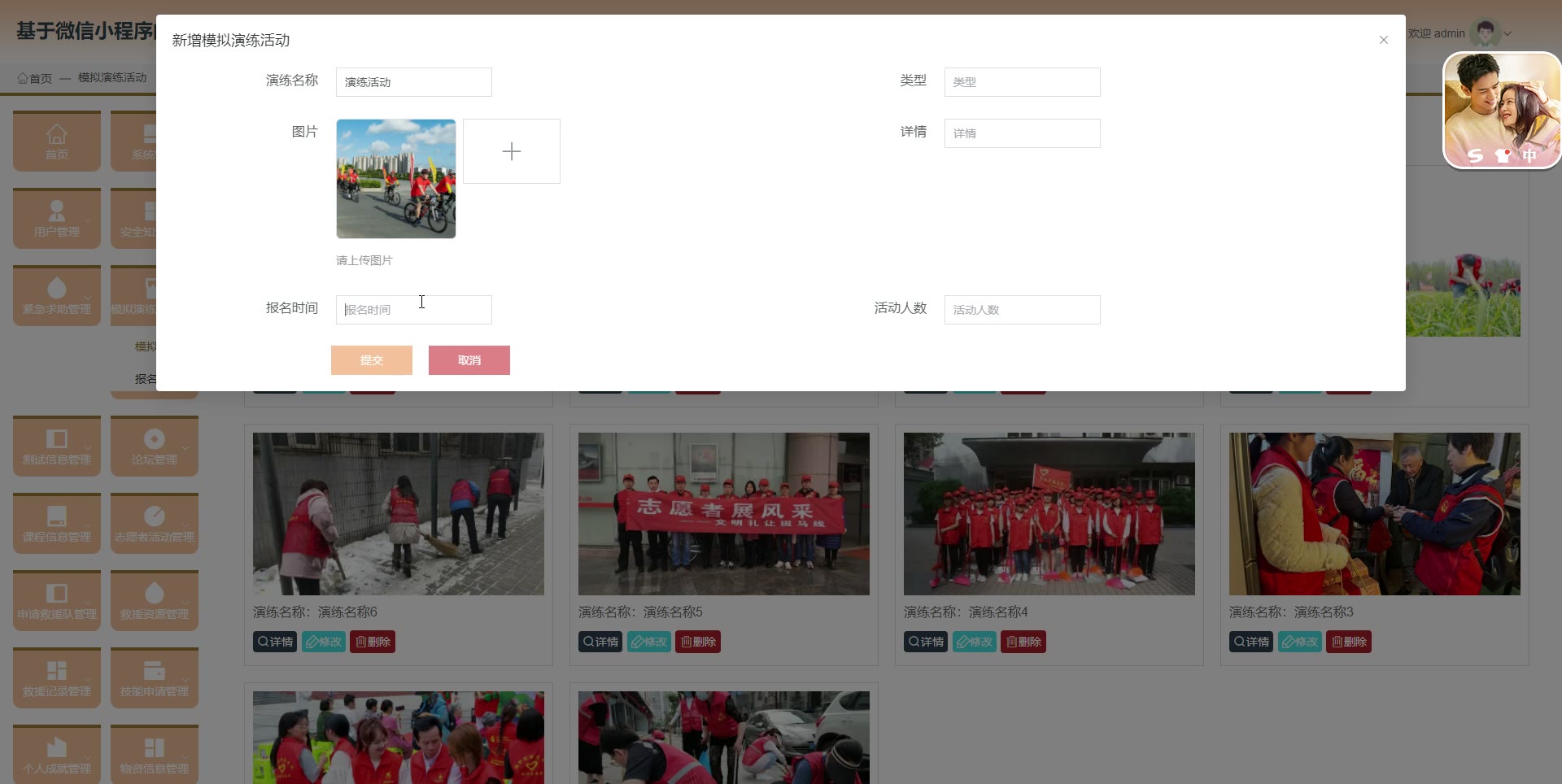The height and width of the screenshot is (784, 1562).
Task: Click the droplet icon on 救援资源管理 tile
Action: (154, 593)
